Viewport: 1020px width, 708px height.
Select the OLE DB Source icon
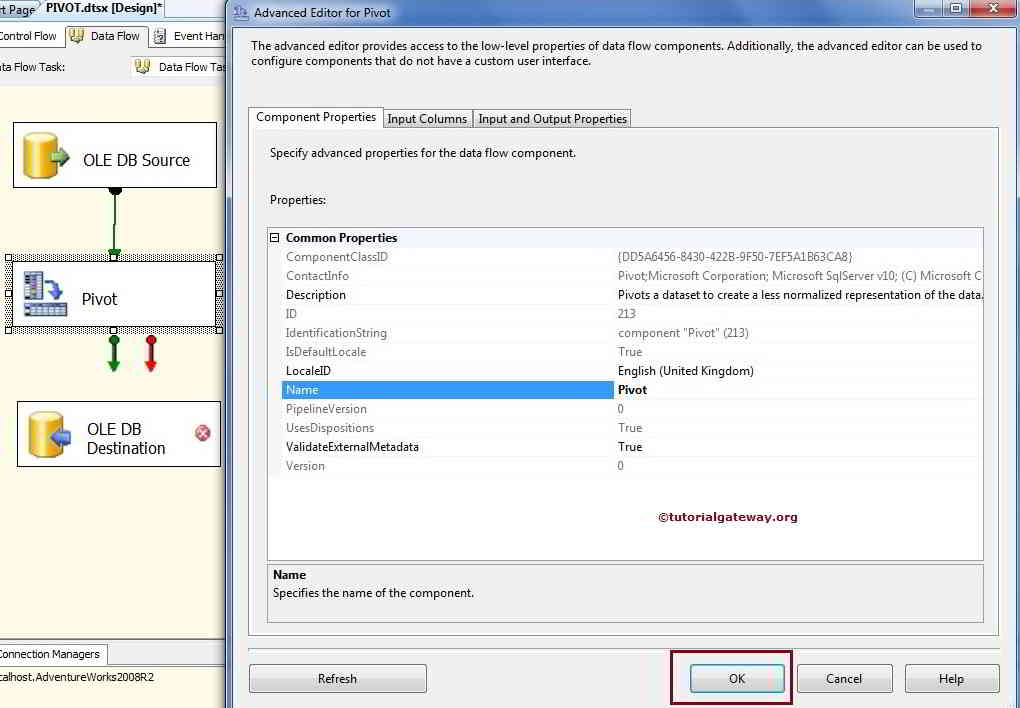coord(42,154)
